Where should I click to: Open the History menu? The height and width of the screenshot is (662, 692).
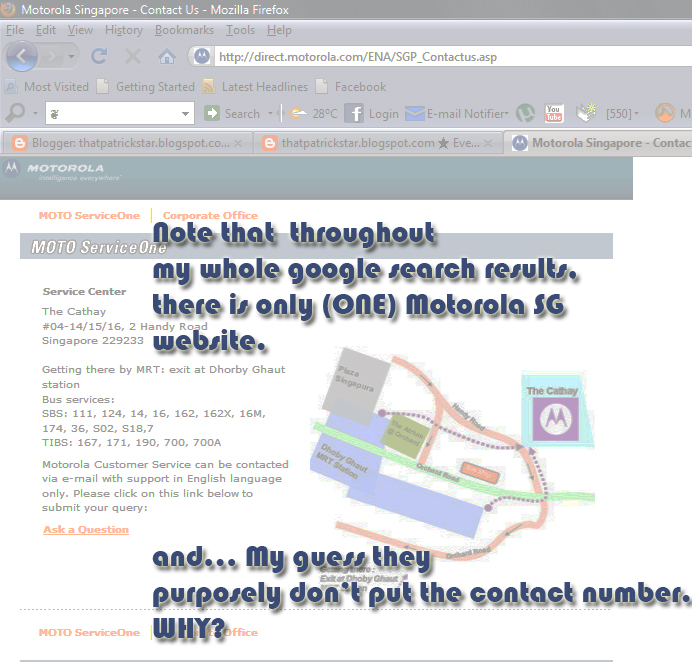(124, 30)
